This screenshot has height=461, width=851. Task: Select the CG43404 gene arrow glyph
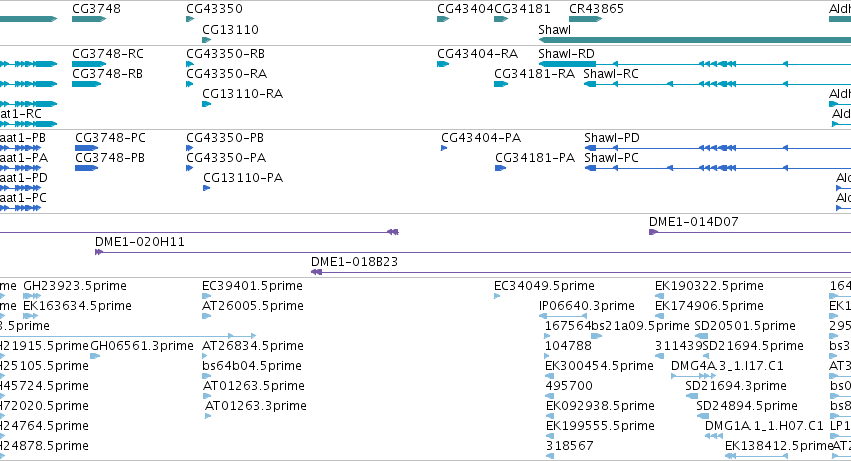pos(443,19)
